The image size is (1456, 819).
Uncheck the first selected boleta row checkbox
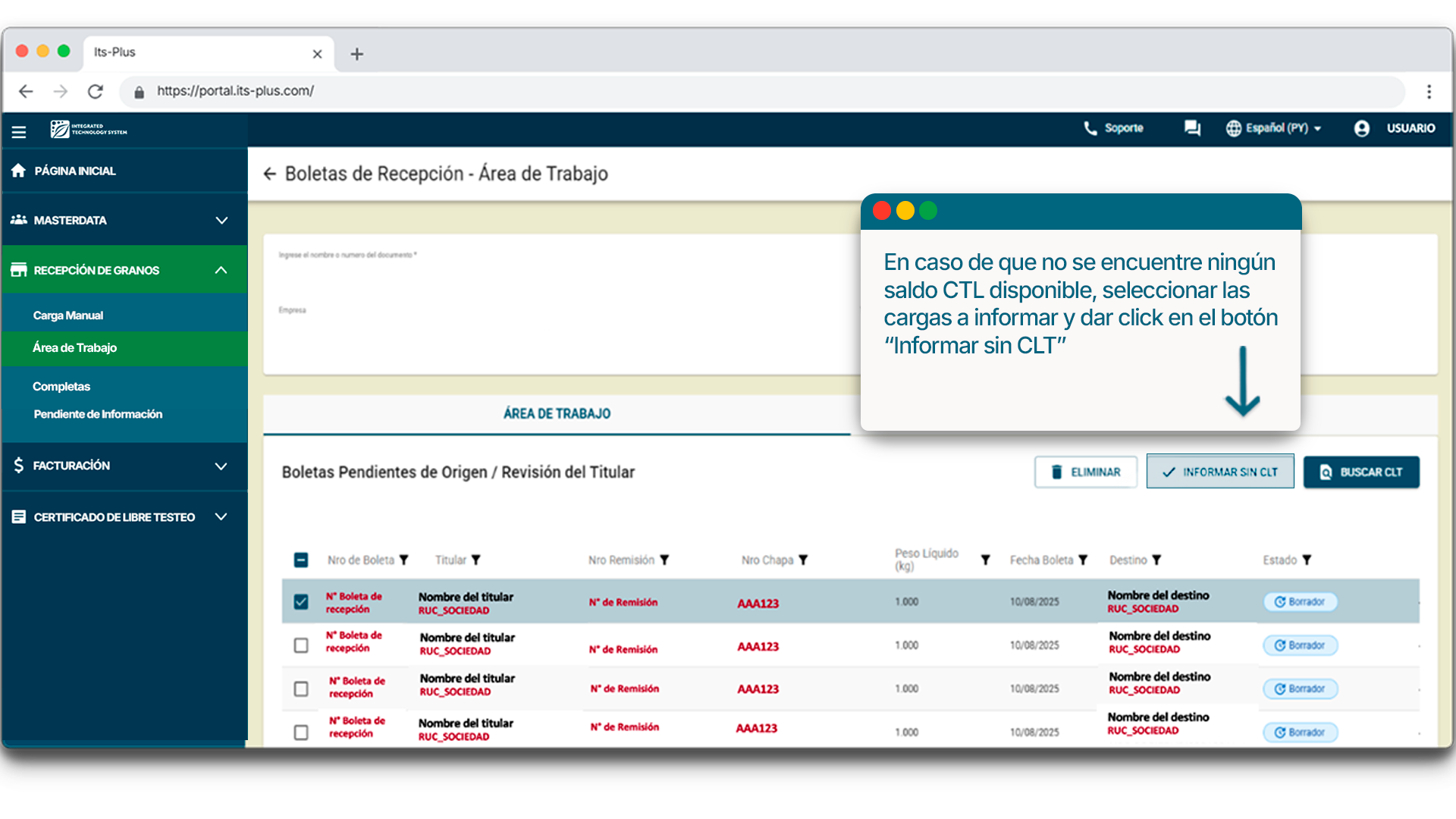(x=301, y=602)
